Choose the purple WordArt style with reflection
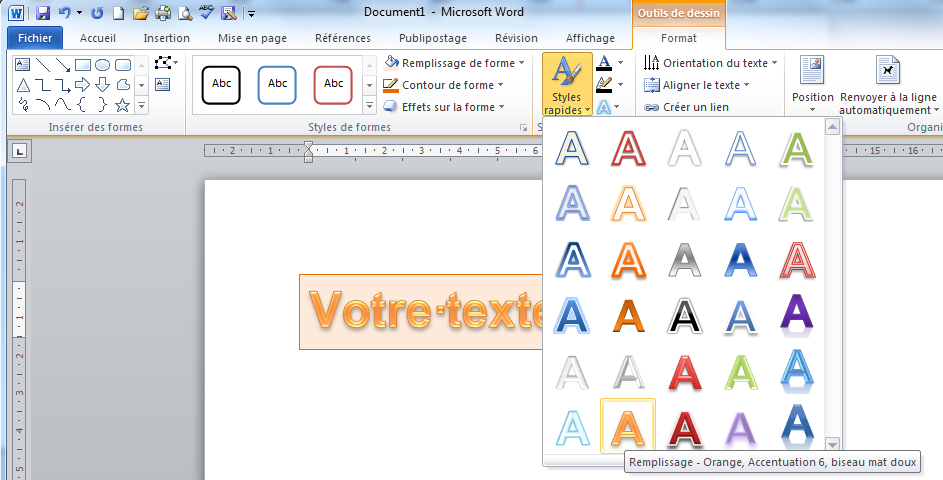 797,315
